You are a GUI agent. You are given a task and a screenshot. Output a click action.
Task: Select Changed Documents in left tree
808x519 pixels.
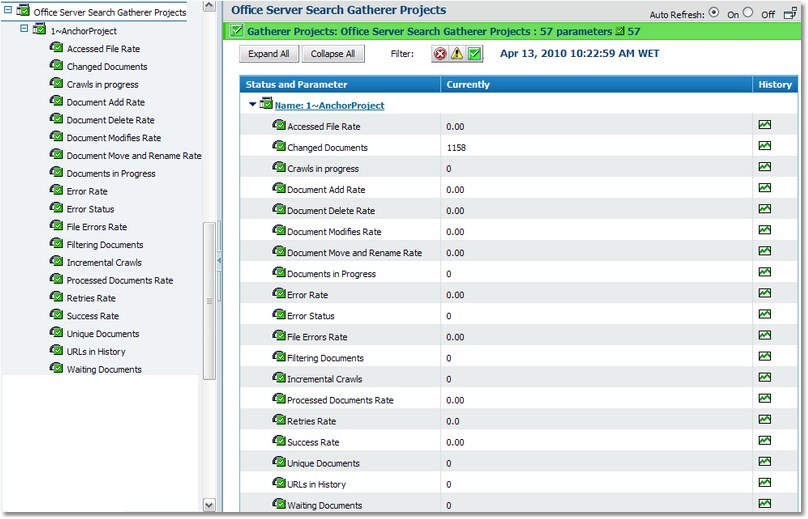[x=107, y=67]
